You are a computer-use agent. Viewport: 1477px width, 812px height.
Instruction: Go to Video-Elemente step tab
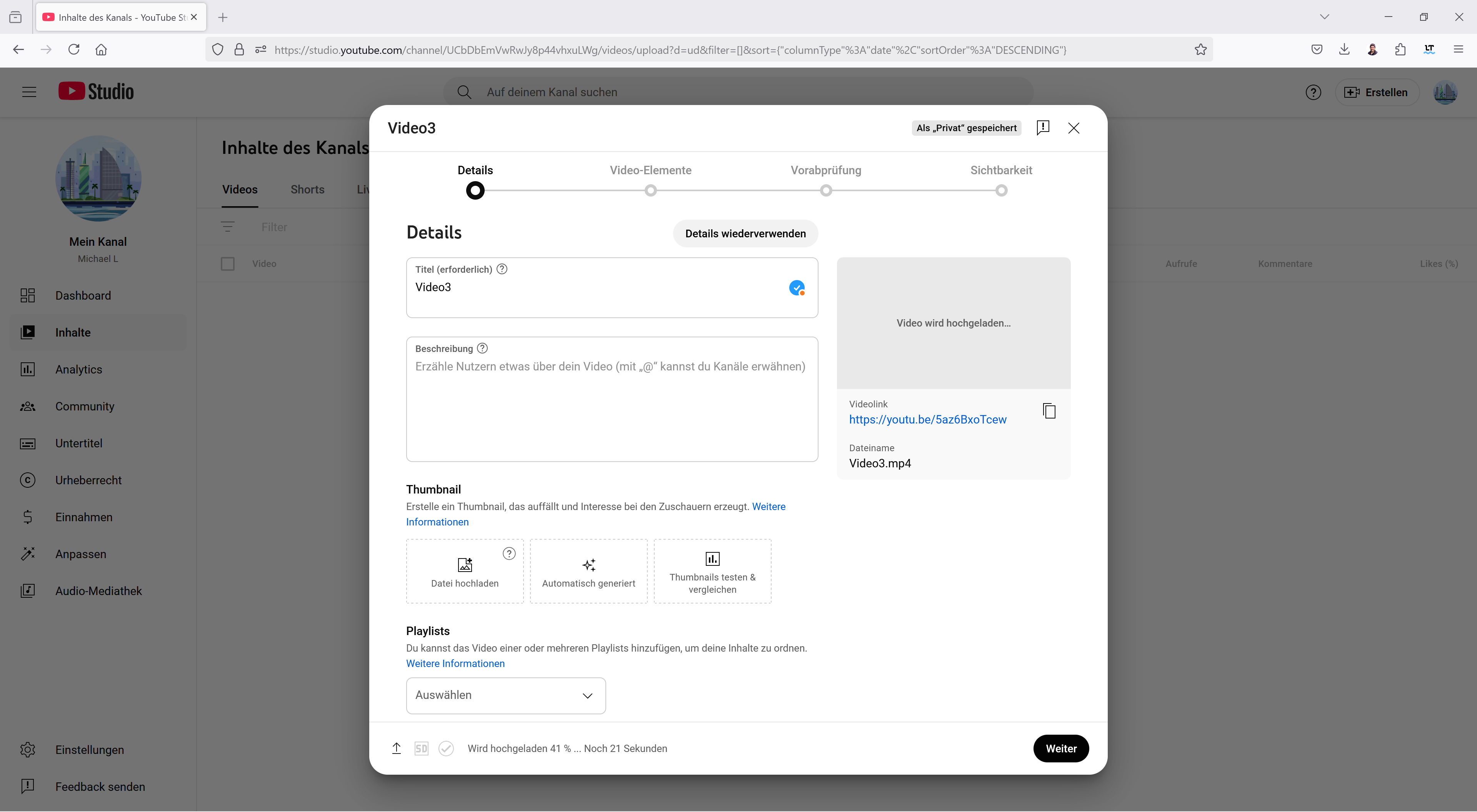(650, 170)
